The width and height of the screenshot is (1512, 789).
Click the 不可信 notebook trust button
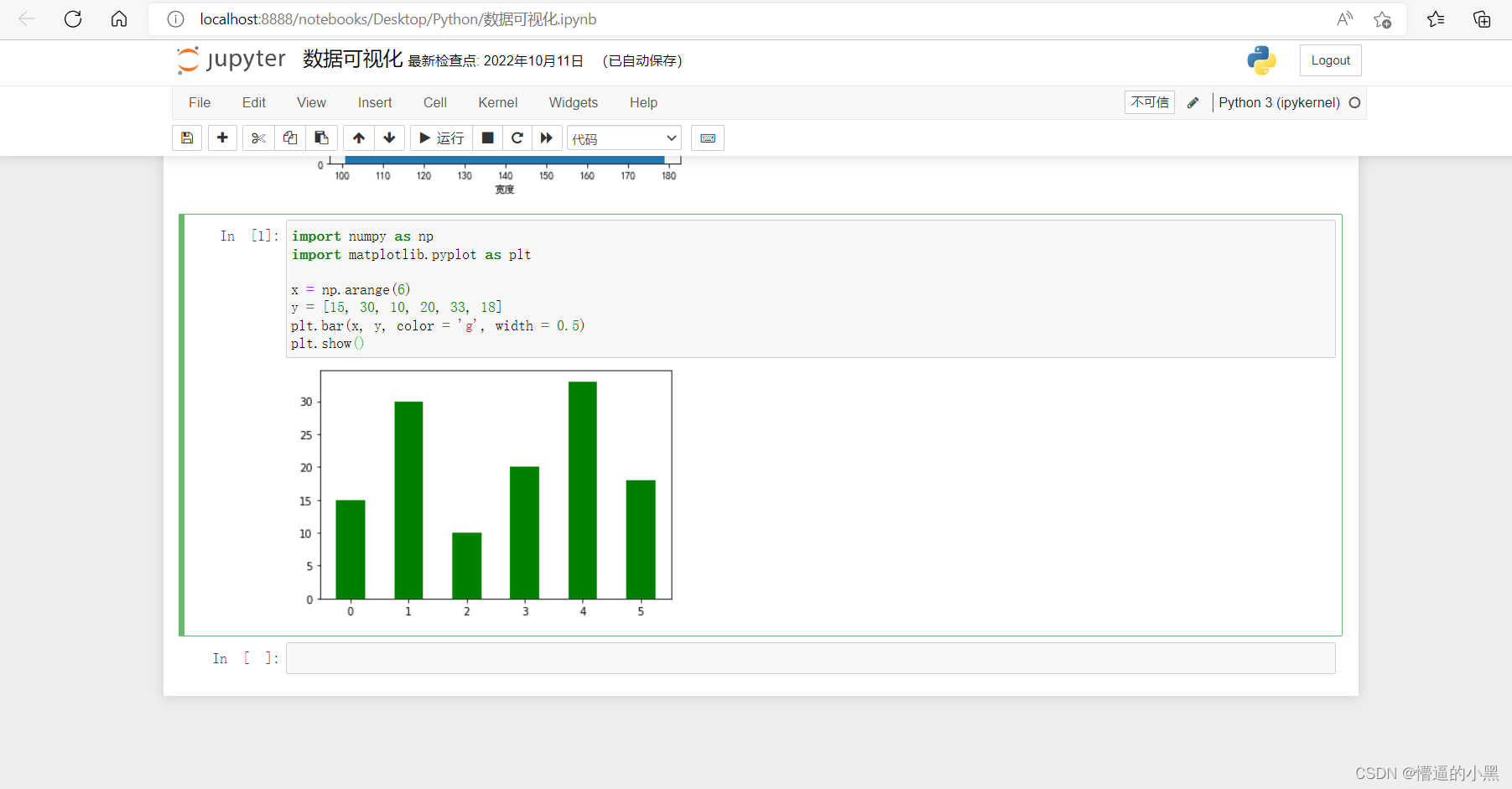[1149, 101]
